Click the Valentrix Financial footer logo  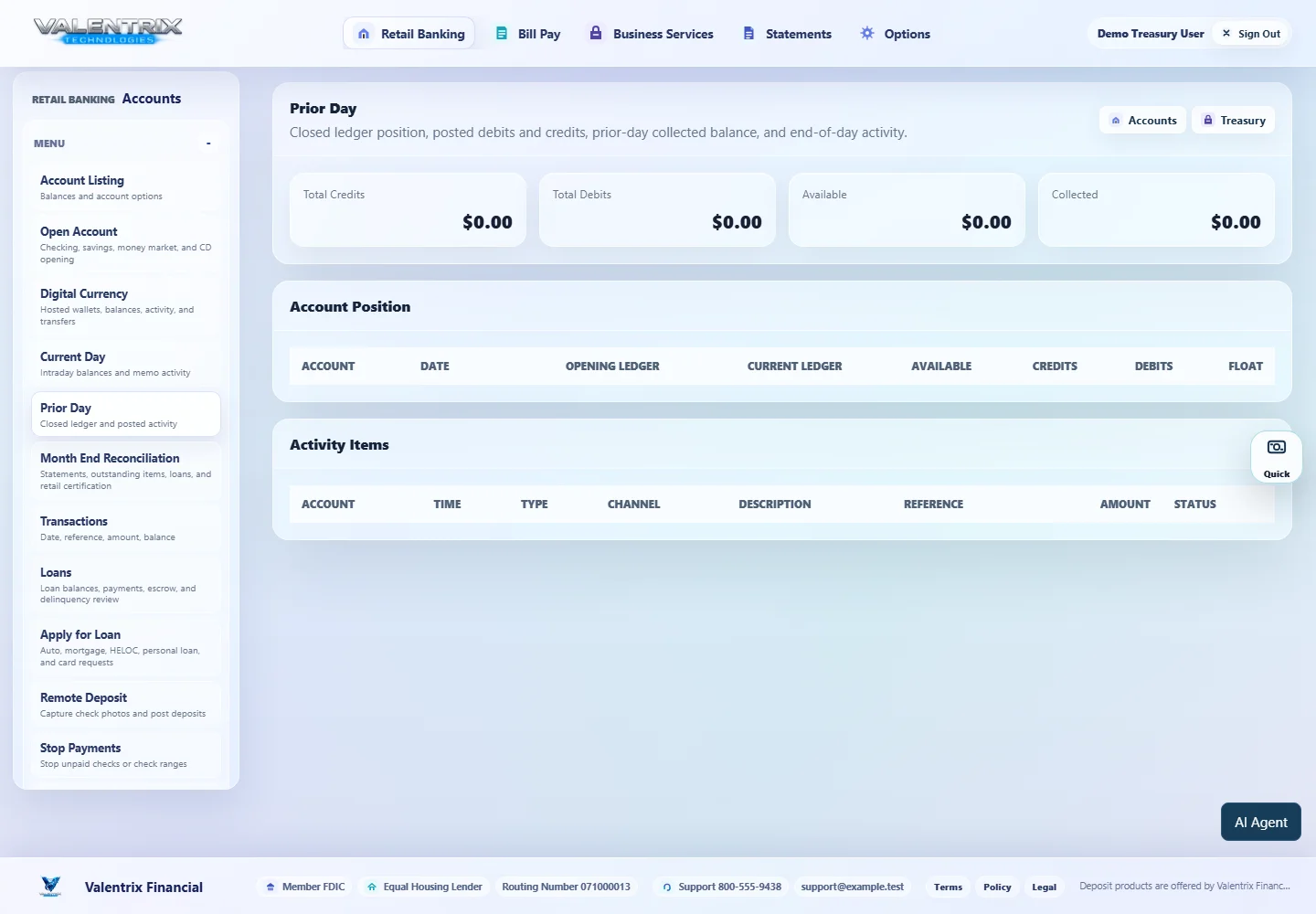click(x=51, y=886)
